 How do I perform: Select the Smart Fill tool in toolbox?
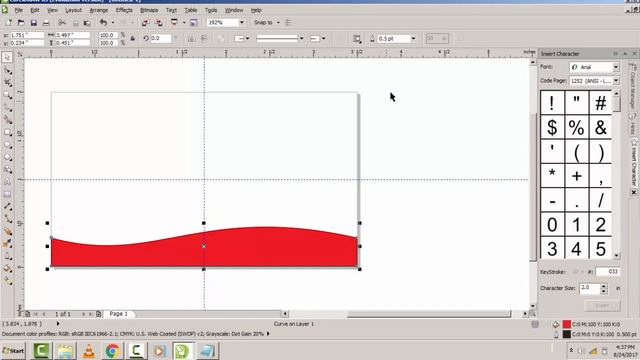pyautogui.click(x=7, y=120)
